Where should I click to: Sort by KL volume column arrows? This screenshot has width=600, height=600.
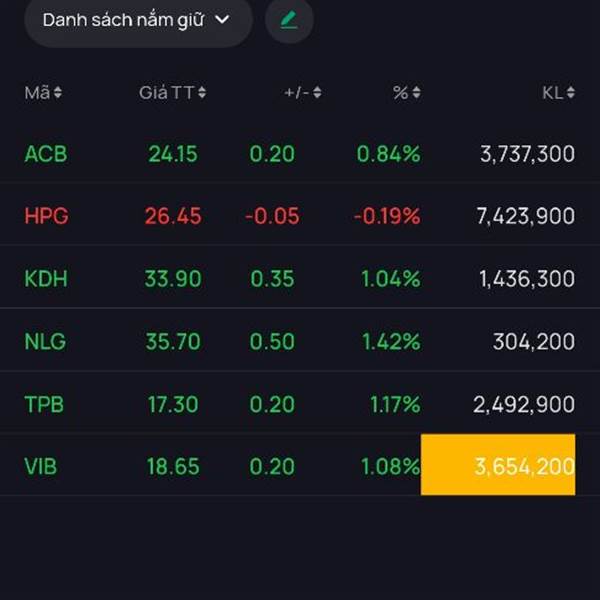click(571, 93)
